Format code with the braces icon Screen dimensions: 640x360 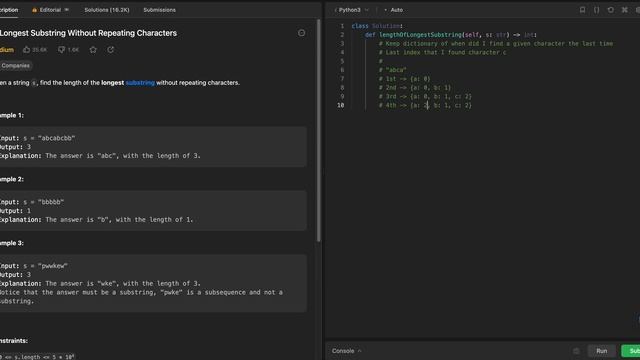[x=596, y=10]
